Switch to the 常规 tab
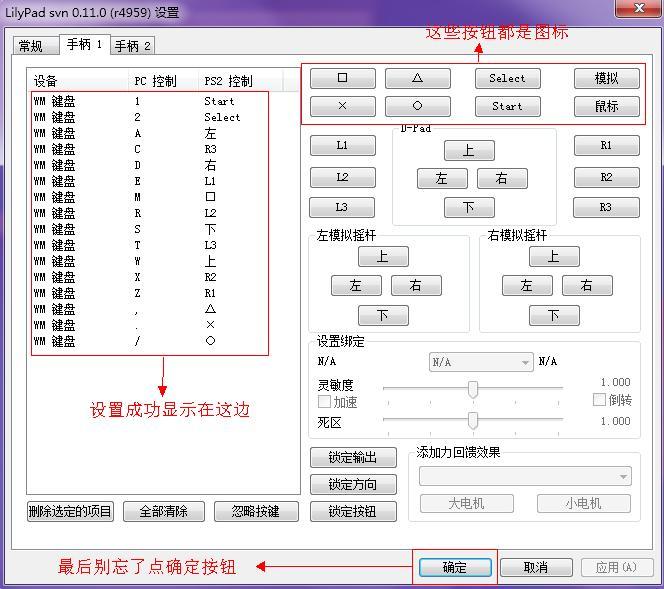Screen dimensions: 664x589 coord(36,46)
